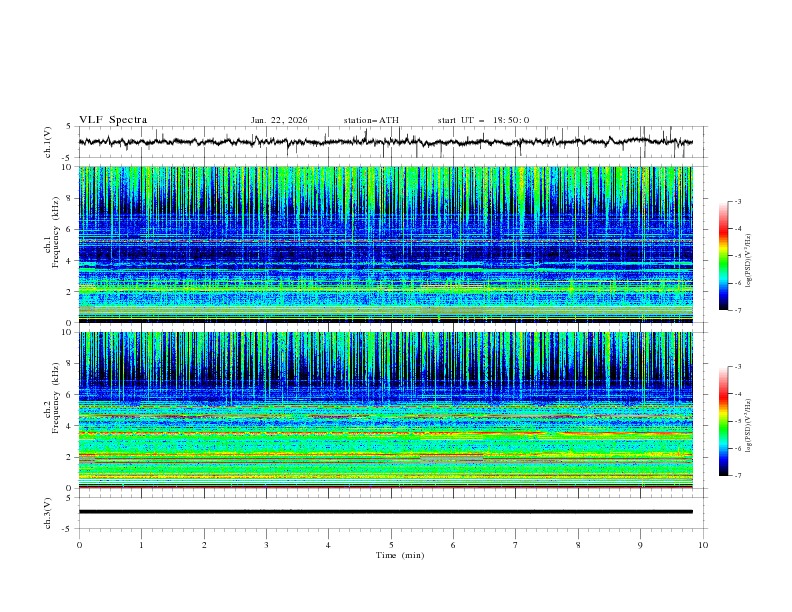Image resolution: width=792 pixels, height=612 pixels.
Task: Click the "-5" label on ch.2 colorbar
Action: click(x=738, y=421)
